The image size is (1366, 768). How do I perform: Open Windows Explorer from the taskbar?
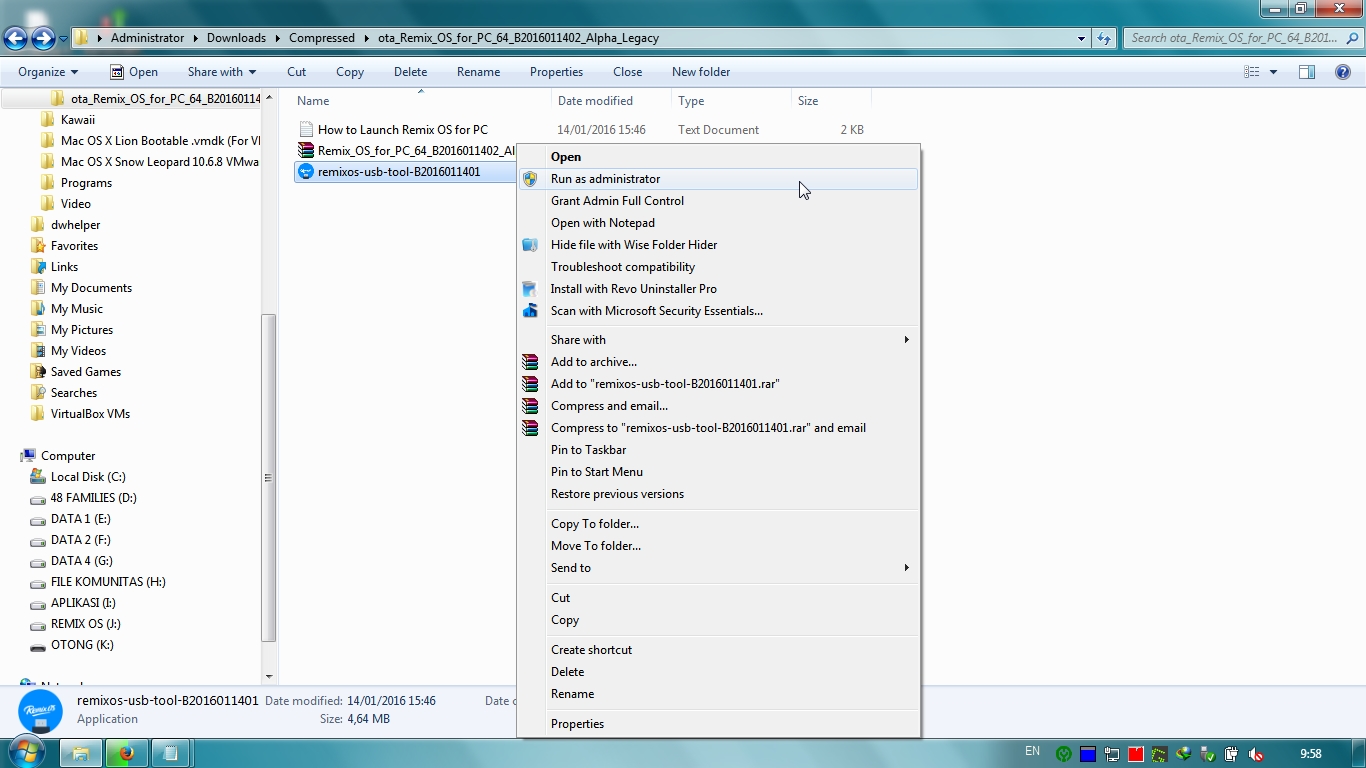tap(82, 753)
